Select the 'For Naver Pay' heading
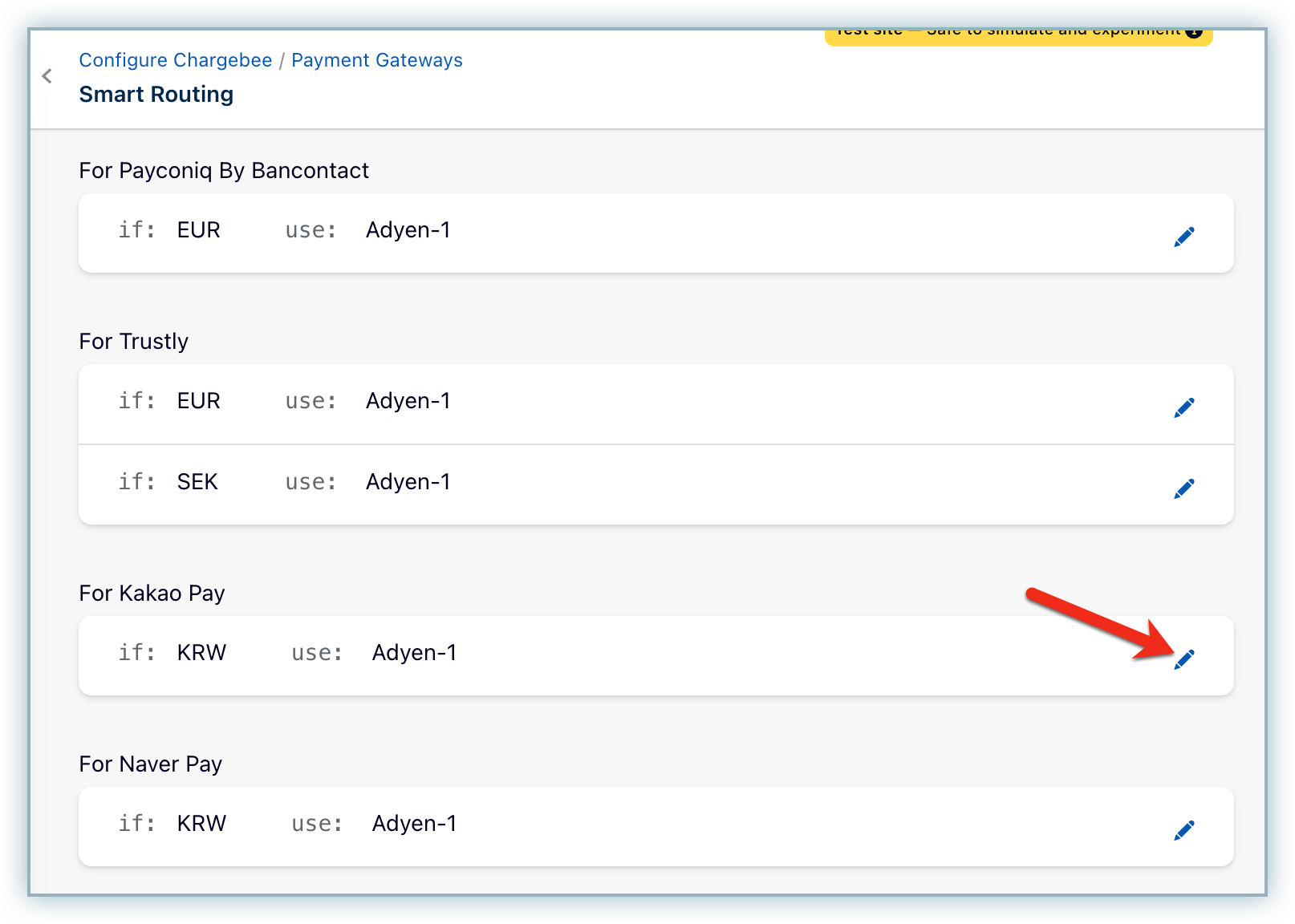Screen dimensions: 1295x924 click(151, 764)
